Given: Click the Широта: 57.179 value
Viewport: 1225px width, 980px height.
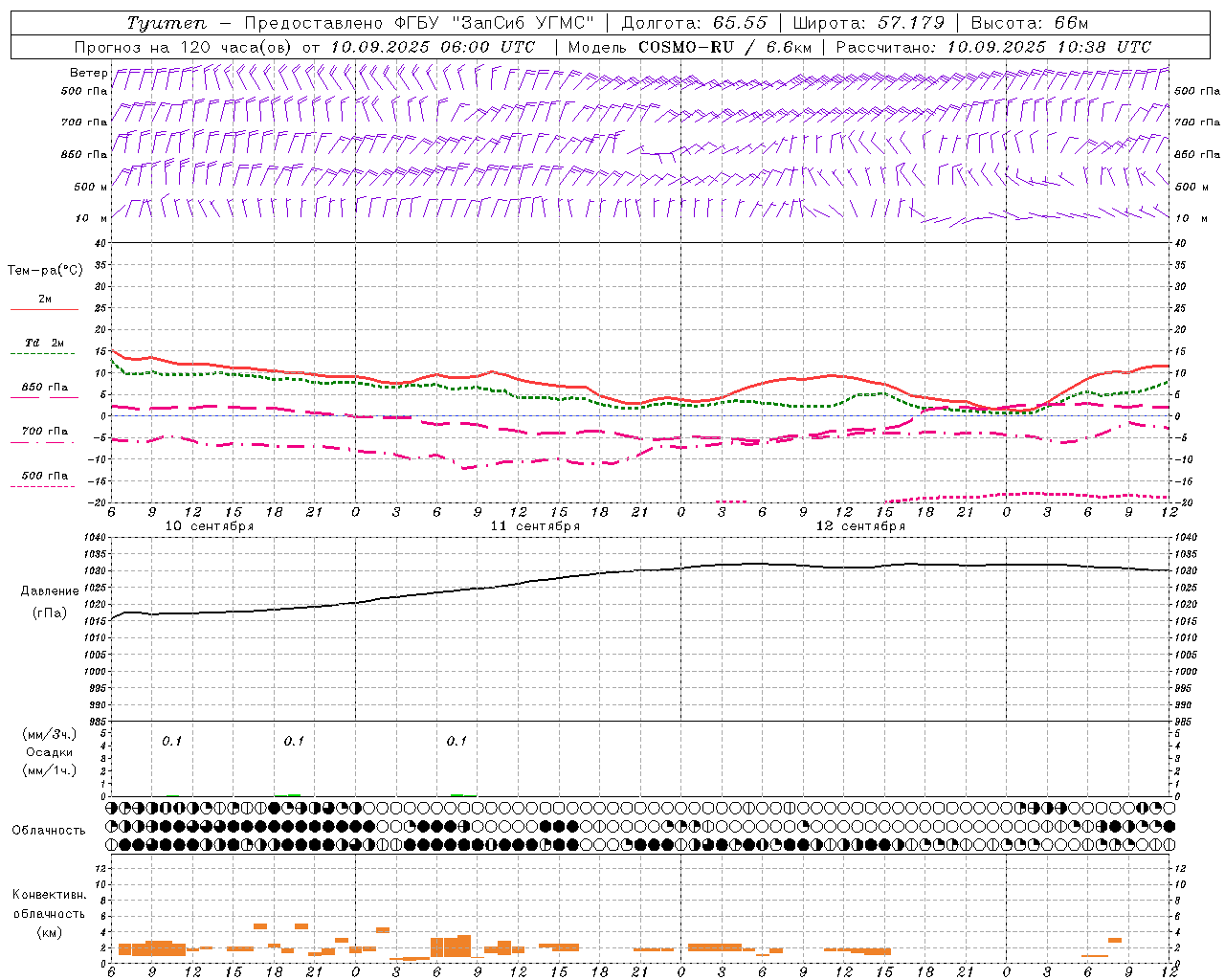Looking at the screenshot, I should 868,23.
